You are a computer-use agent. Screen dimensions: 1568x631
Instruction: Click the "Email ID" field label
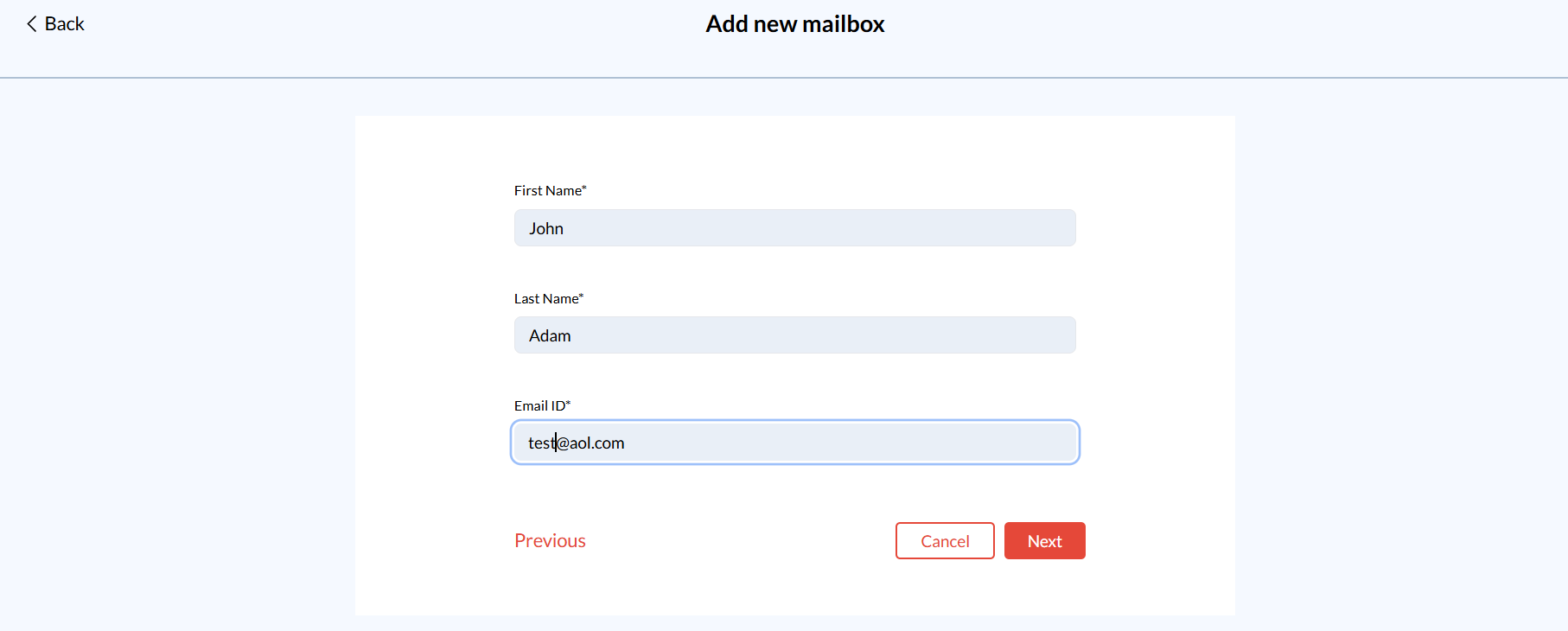tap(539, 406)
